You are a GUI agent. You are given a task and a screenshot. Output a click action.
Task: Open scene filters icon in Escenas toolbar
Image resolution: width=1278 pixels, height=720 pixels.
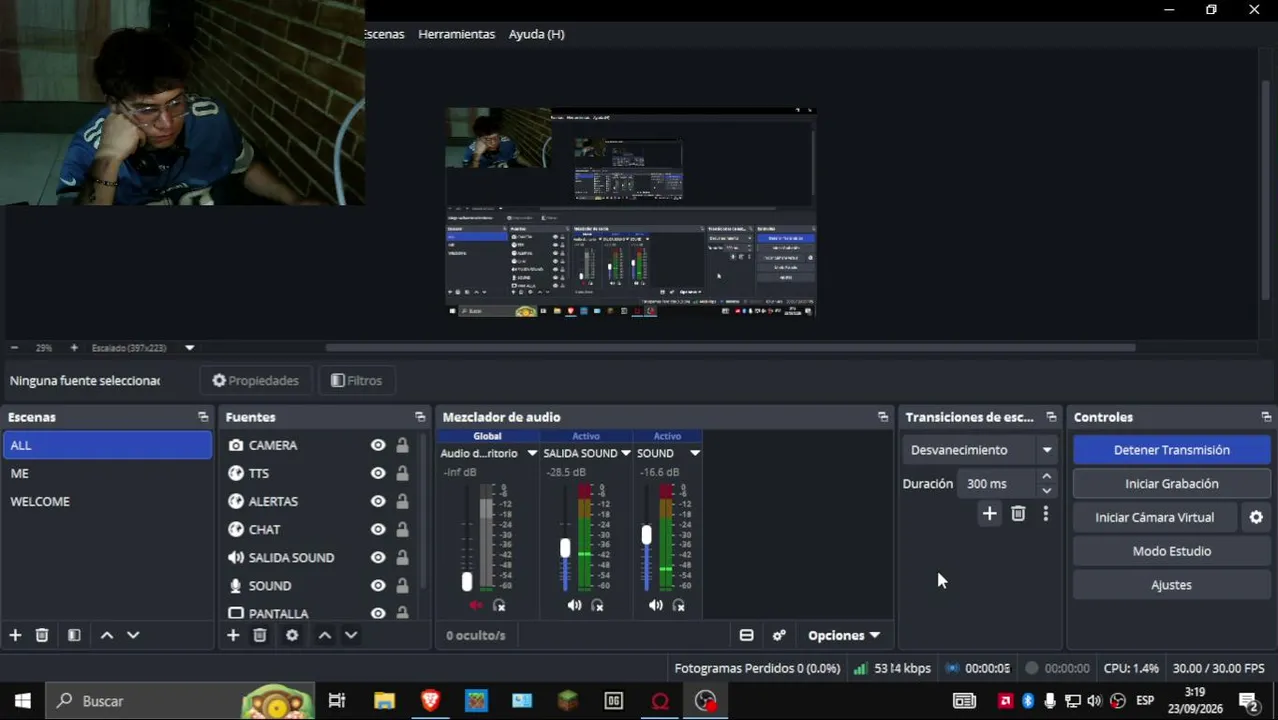74,635
